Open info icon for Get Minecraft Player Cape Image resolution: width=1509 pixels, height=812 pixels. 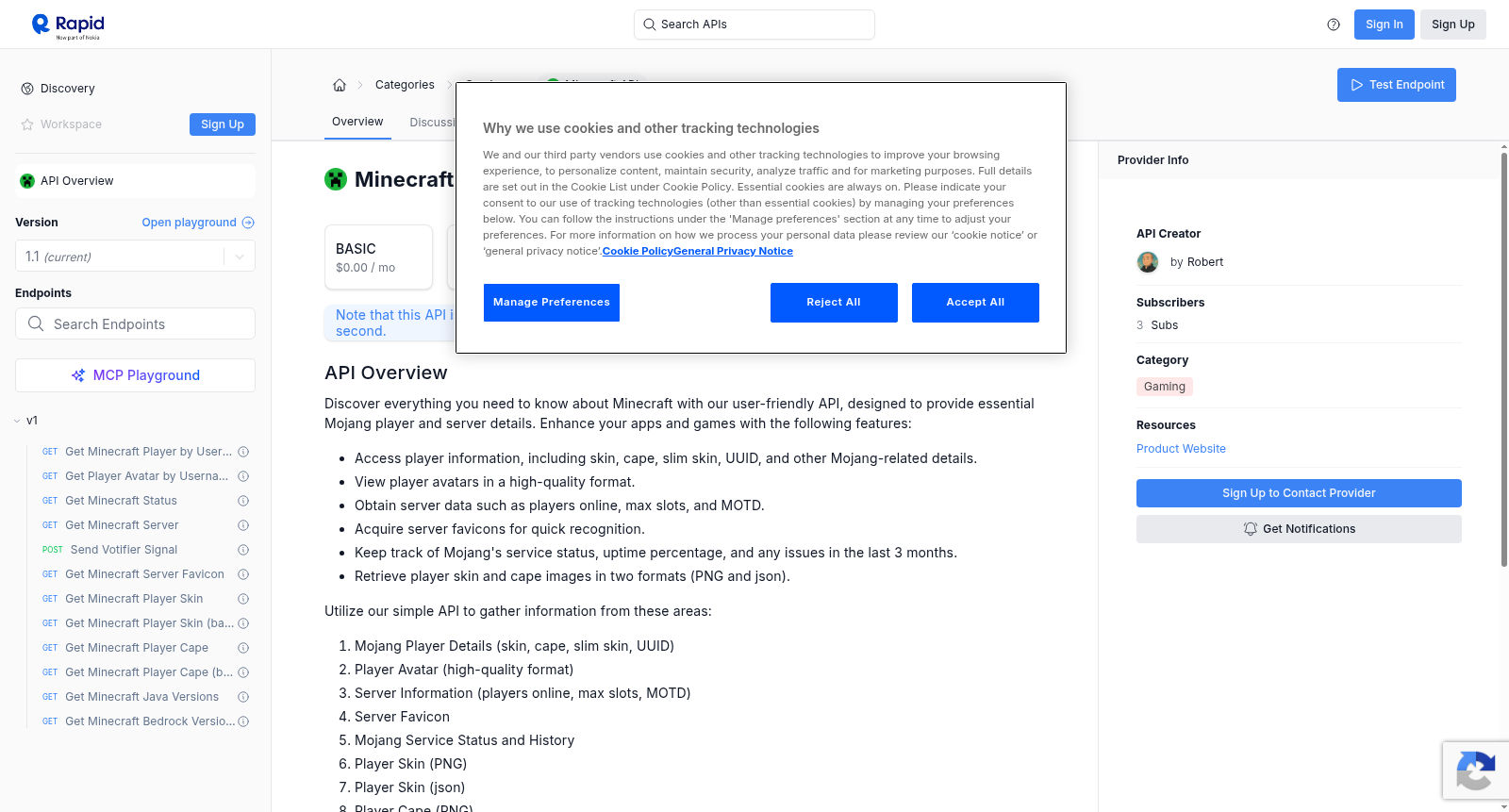(243, 648)
